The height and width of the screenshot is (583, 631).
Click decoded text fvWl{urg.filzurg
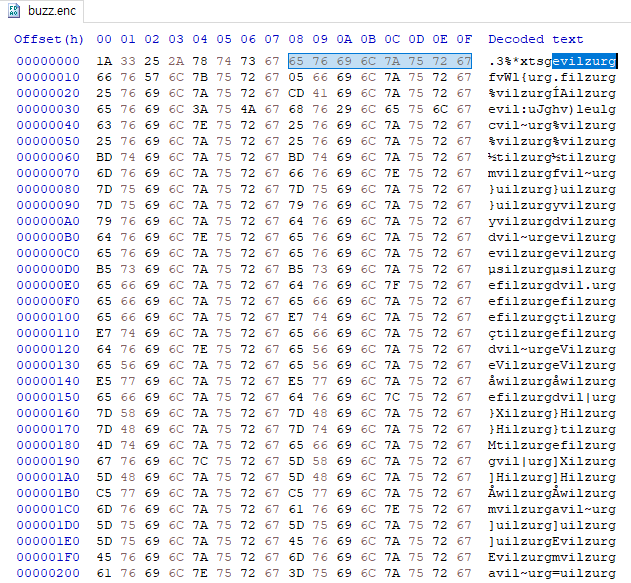click(x=552, y=77)
